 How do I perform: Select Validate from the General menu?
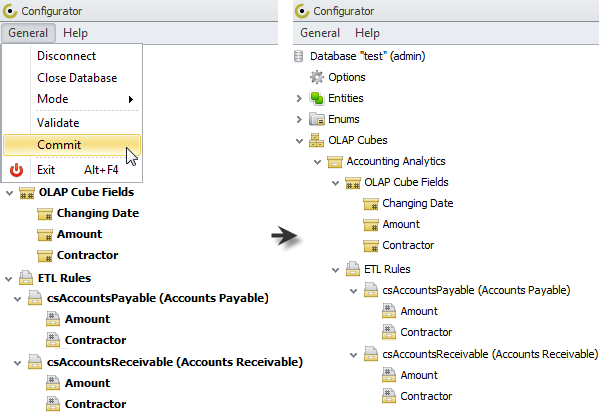[58, 123]
